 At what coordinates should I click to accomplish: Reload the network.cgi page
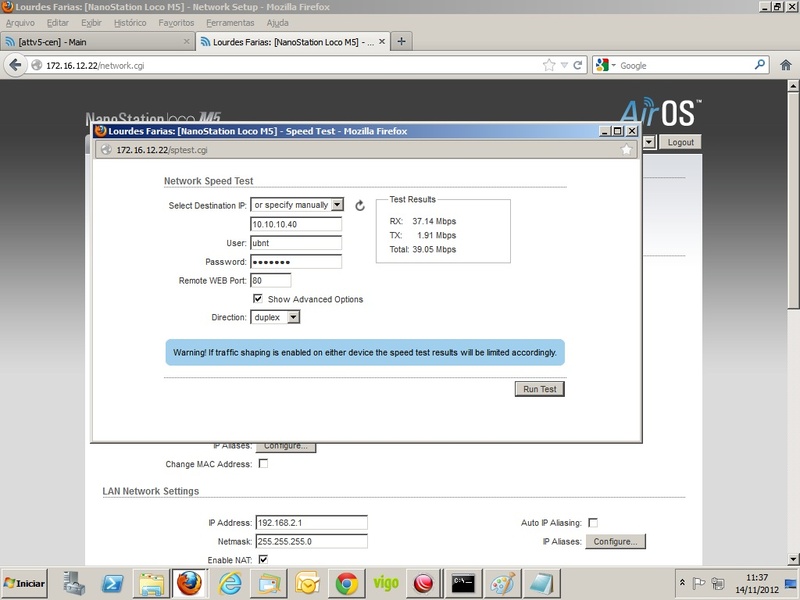point(578,65)
